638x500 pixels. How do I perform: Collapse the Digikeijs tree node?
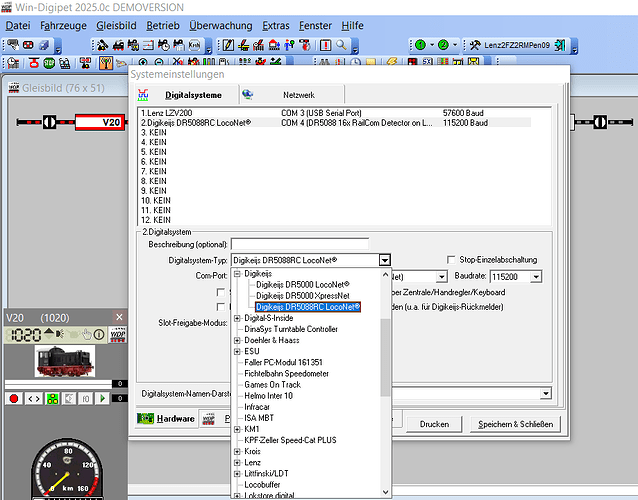[237, 274]
